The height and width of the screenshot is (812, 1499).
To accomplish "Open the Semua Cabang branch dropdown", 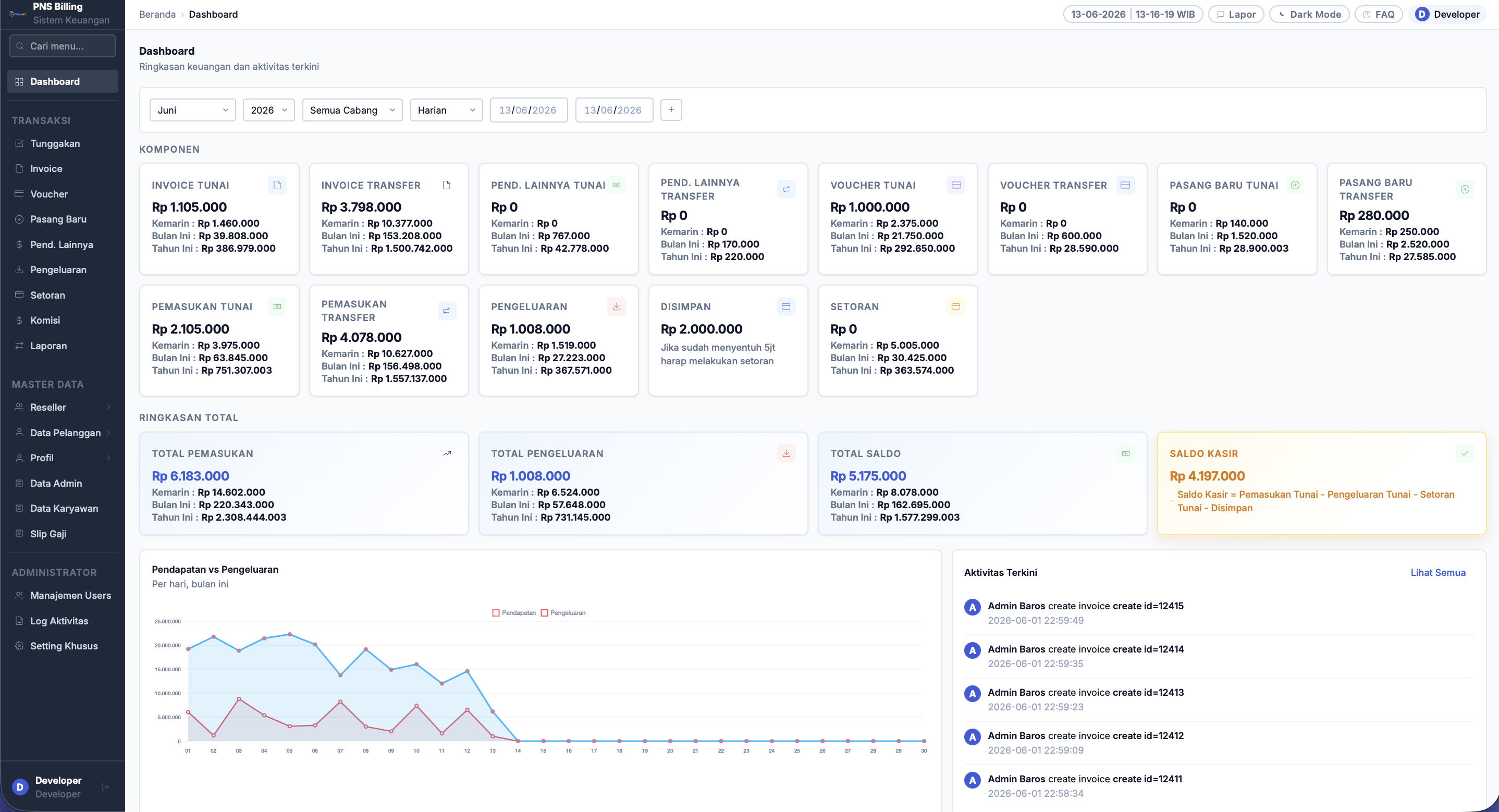I will tap(352, 110).
